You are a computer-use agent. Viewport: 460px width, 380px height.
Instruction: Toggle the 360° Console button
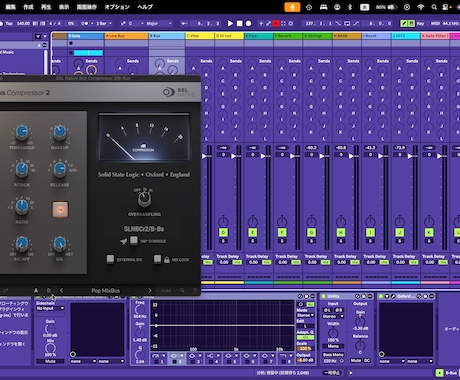pos(134,240)
